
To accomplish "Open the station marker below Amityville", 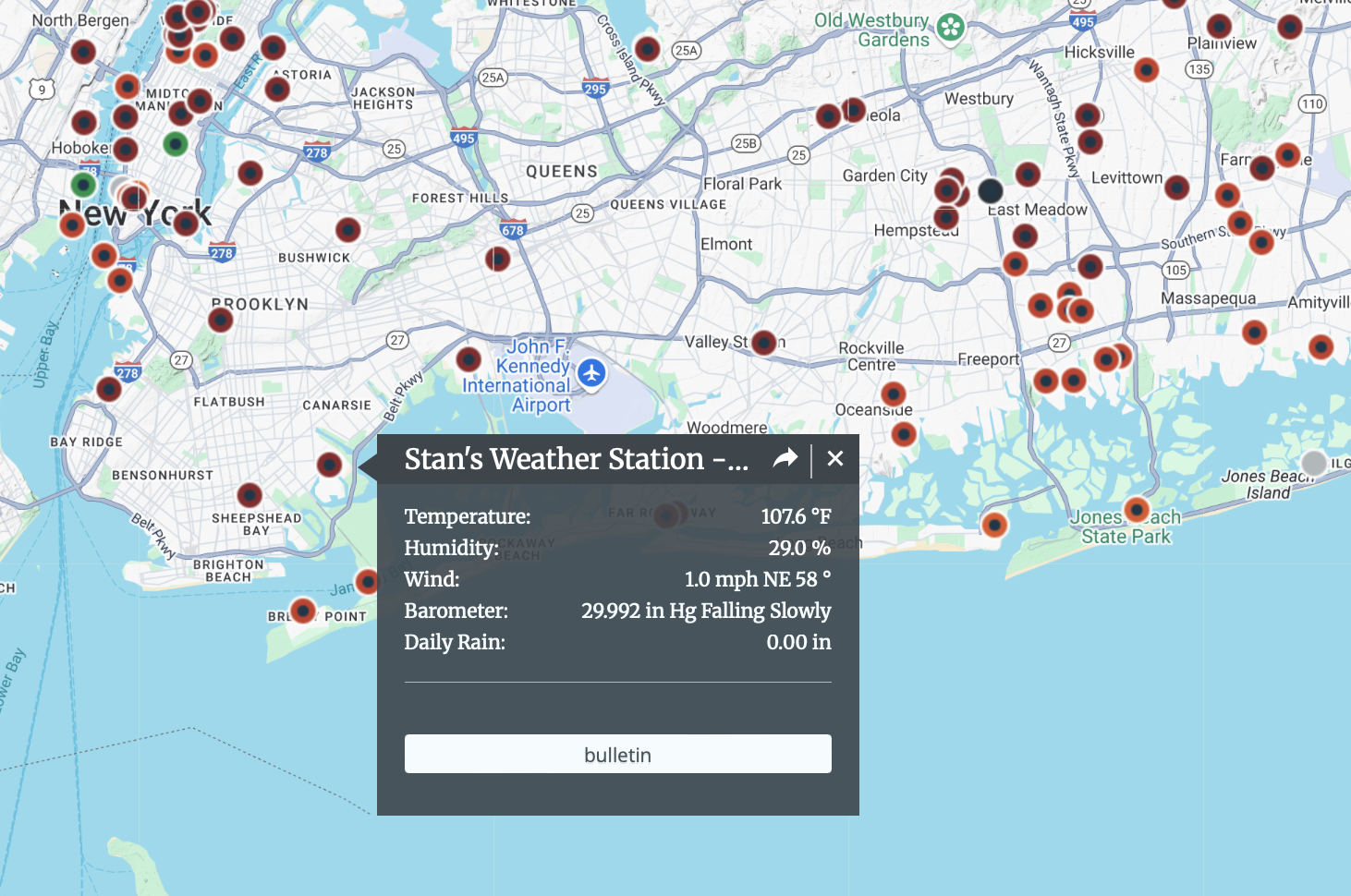I will click(x=1321, y=347).
